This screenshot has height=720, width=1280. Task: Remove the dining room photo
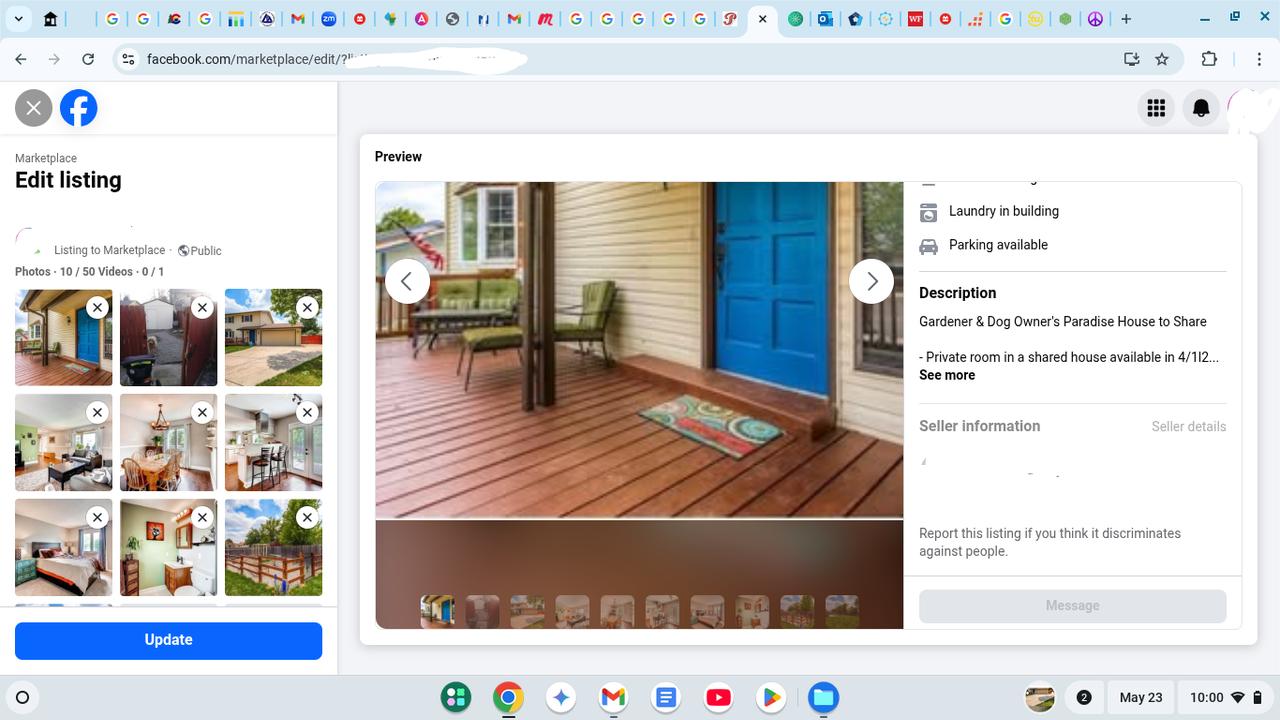(202, 412)
